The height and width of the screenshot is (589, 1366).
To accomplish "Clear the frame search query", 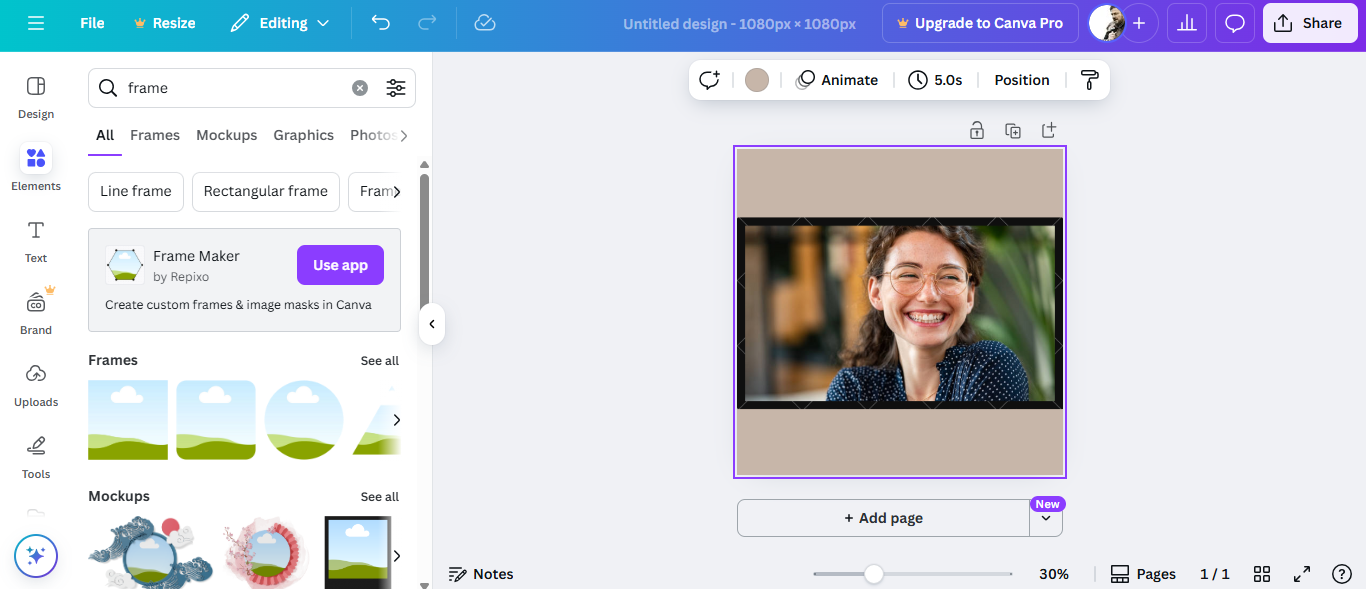I will pos(359,88).
